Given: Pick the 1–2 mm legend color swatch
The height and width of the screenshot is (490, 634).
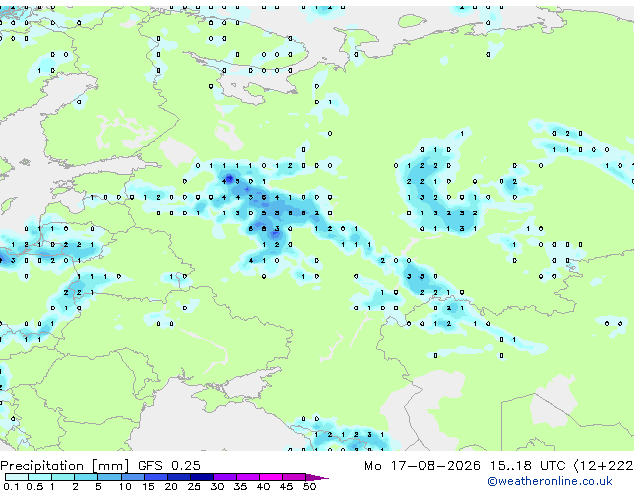Looking at the screenshot, I should point(63,477).
